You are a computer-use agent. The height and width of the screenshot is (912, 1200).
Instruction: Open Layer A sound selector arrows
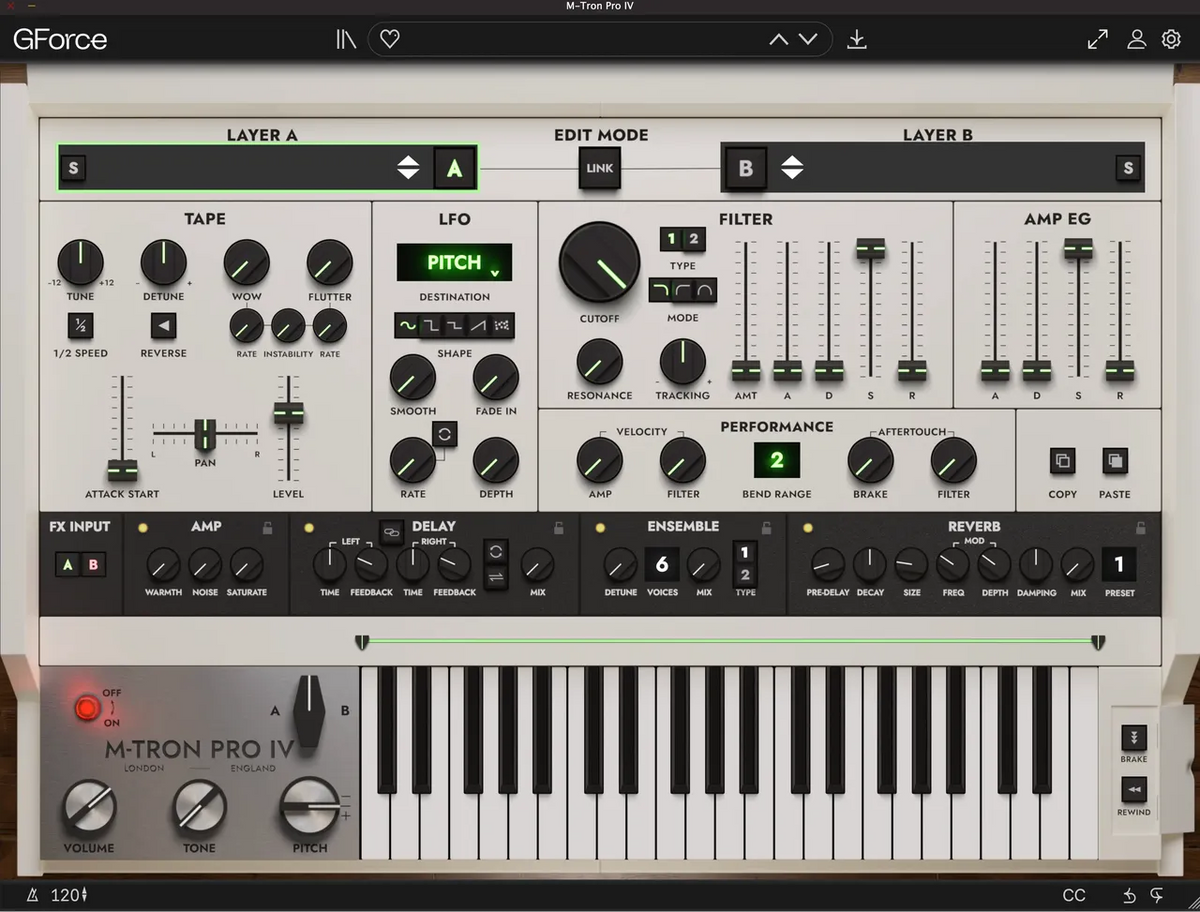tap(408, 168)
